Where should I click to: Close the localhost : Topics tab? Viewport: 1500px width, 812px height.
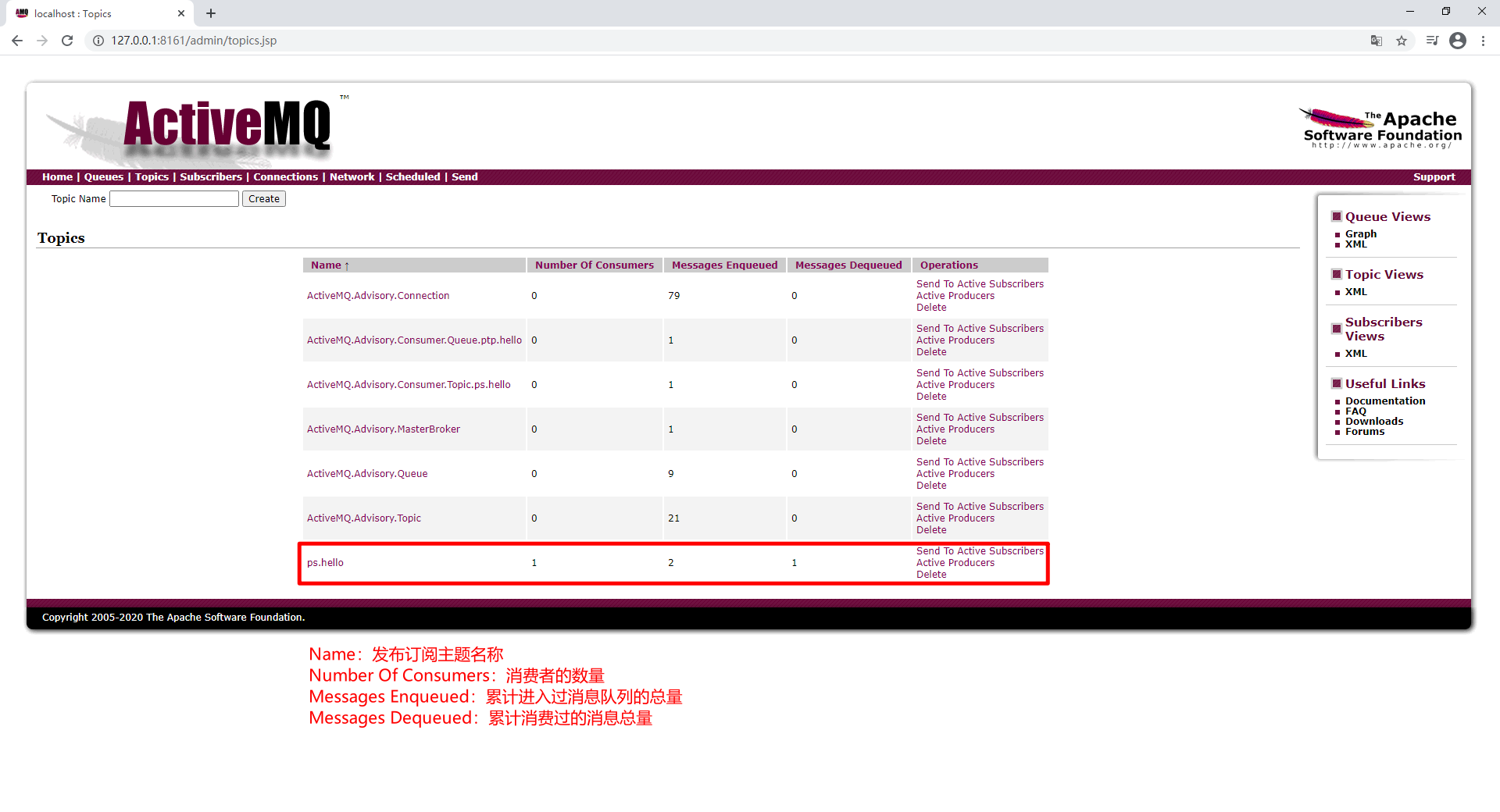coord(181,13)
